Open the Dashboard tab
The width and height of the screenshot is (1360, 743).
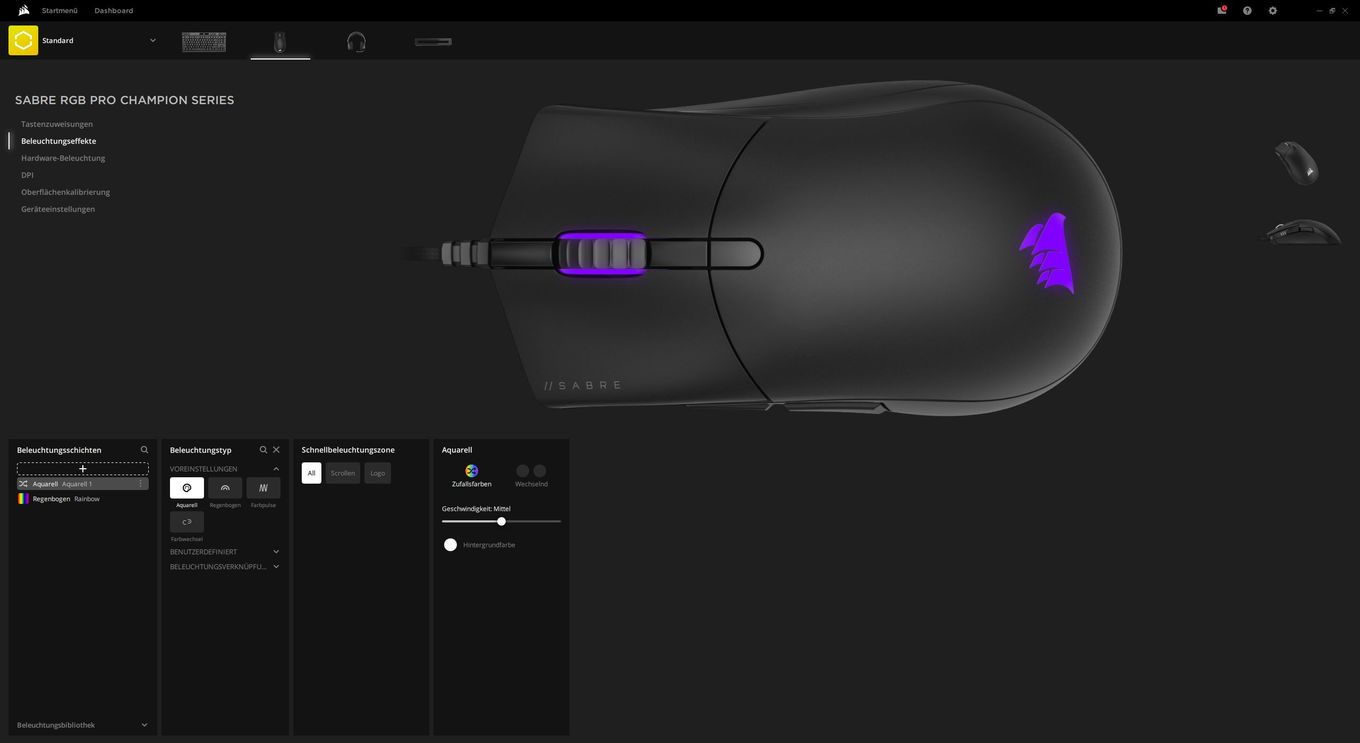[114, 10]
